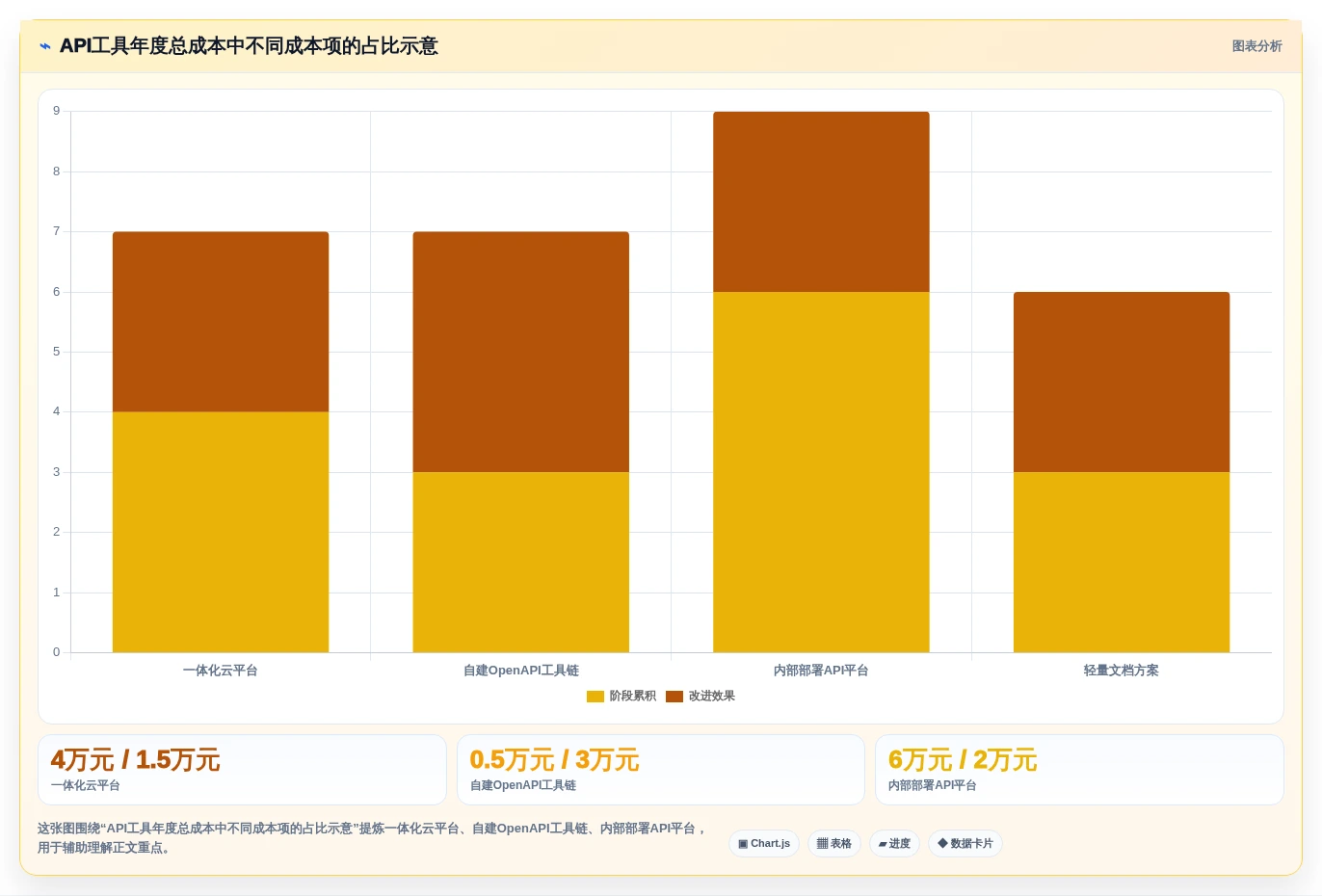Click the yellow bar segment for 一体化云平台
The width and height of the screenshot is (1322, 896).
(221, 532)
